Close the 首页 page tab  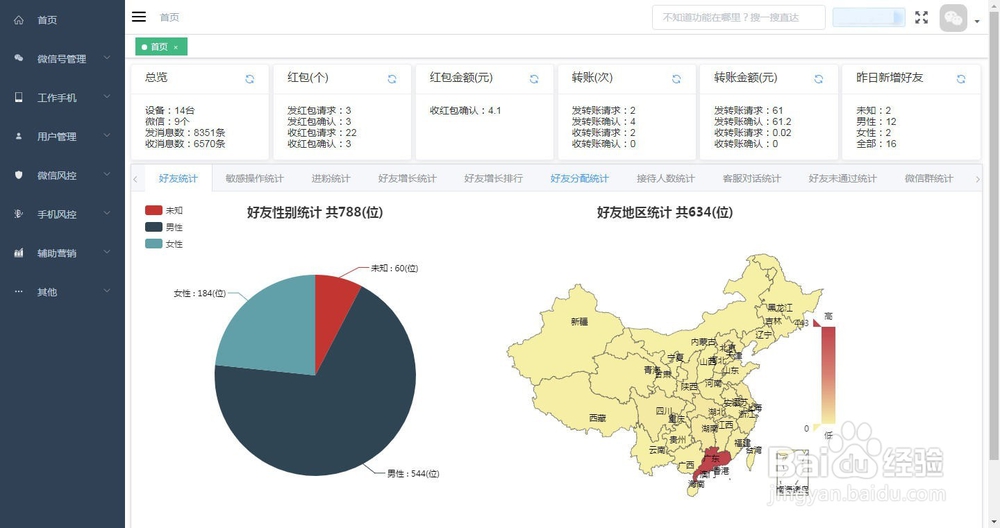coord(175,47)
